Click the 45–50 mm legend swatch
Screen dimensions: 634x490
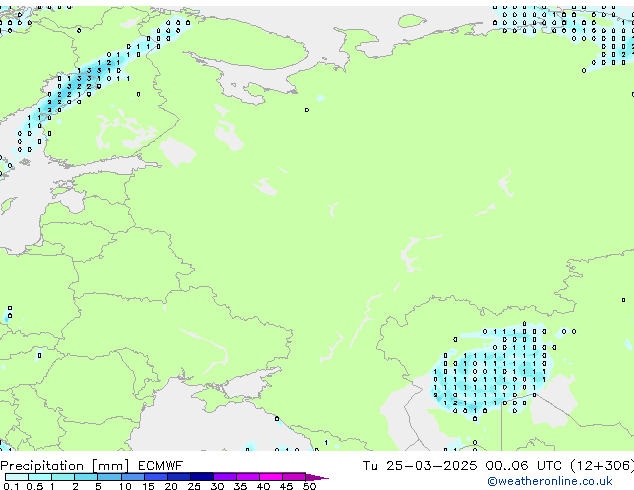[x=294, y=477]
